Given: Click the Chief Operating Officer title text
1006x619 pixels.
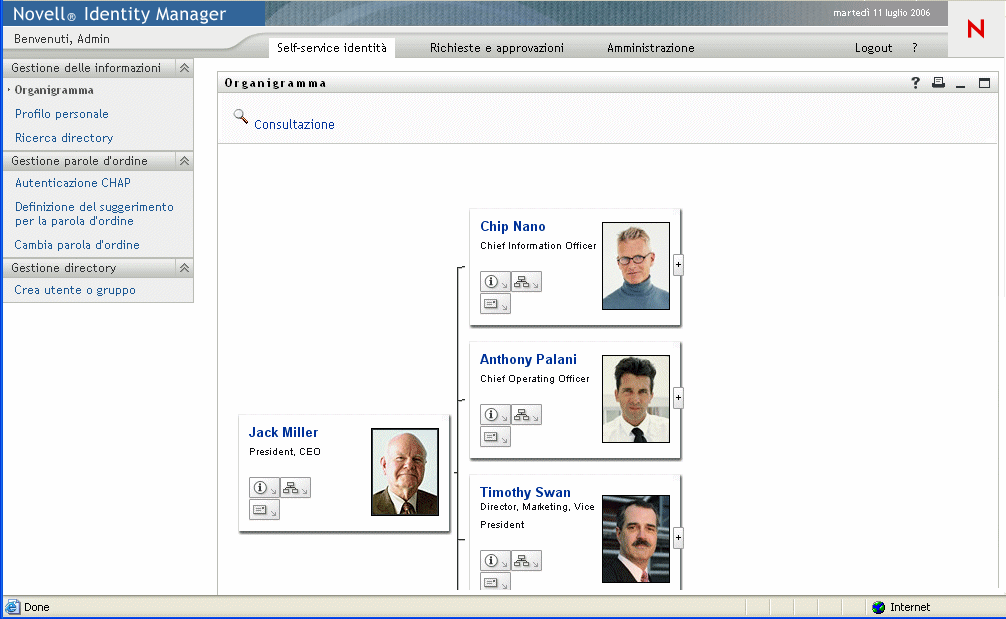Looking at the screenshot, I should click(534, 378).
